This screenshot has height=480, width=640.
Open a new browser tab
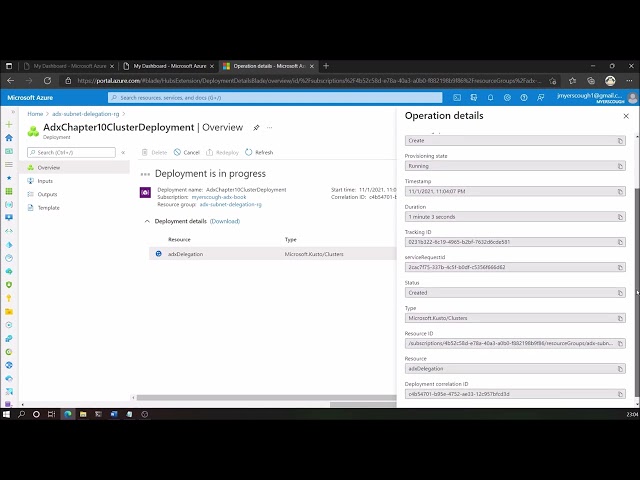click(x=326, y=66)
